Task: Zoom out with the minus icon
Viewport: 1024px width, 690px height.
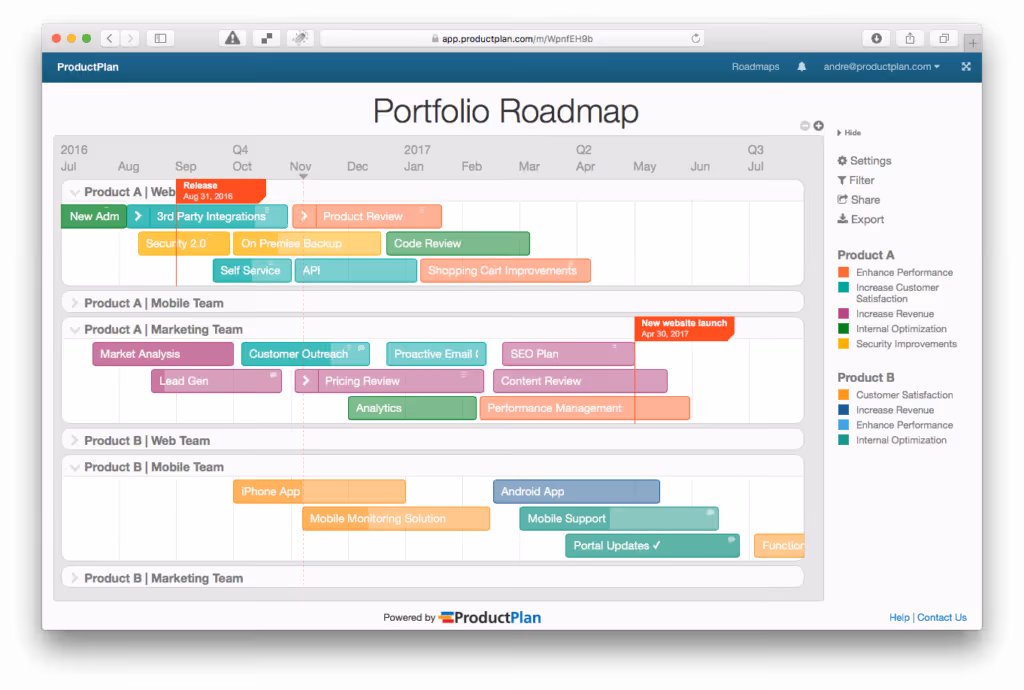Action: 804,125
